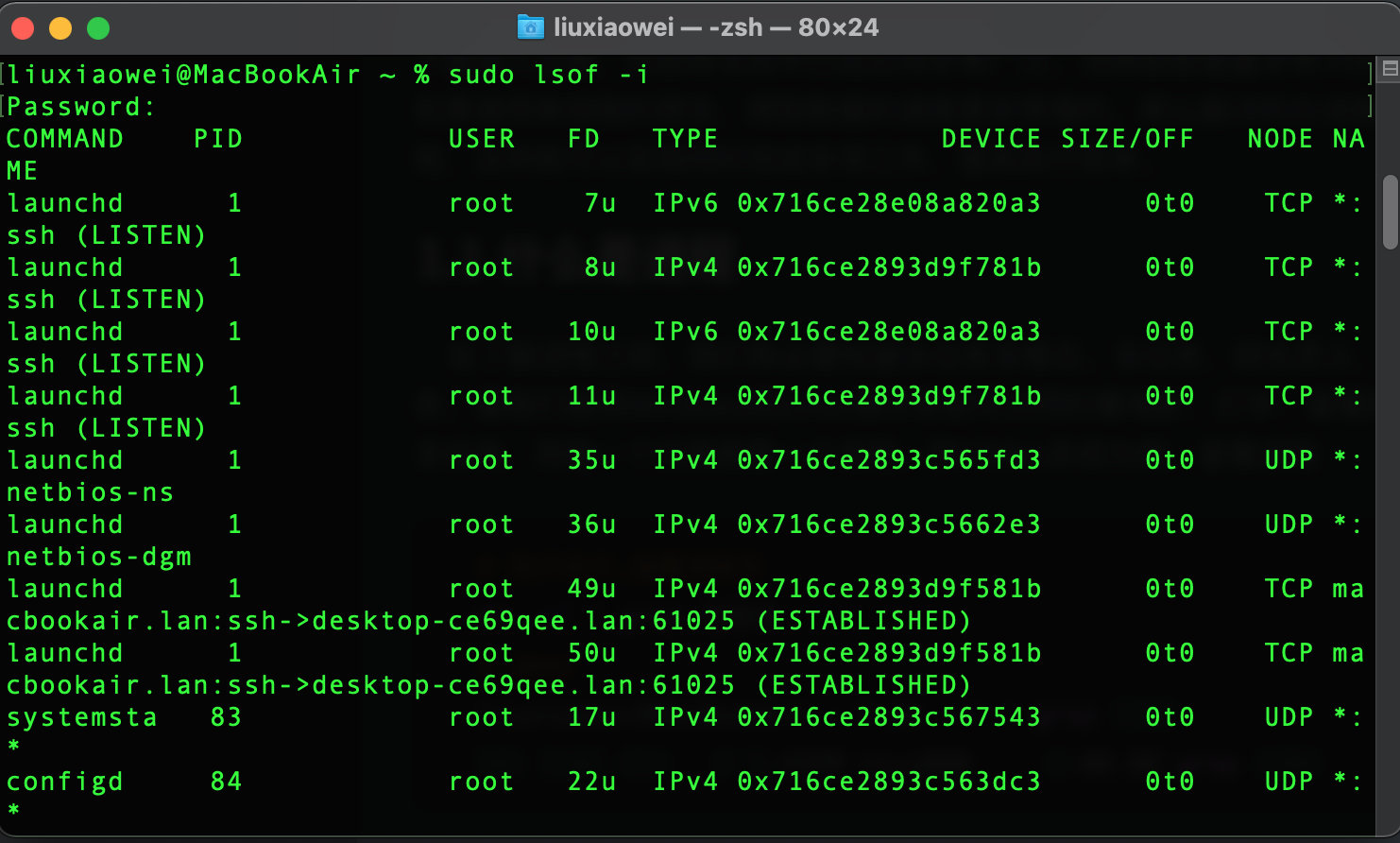Click 'ssh (LISTEN)' line below the 11u row
The height and width of the screenshot is (843, 1400).
pos(107,428)
